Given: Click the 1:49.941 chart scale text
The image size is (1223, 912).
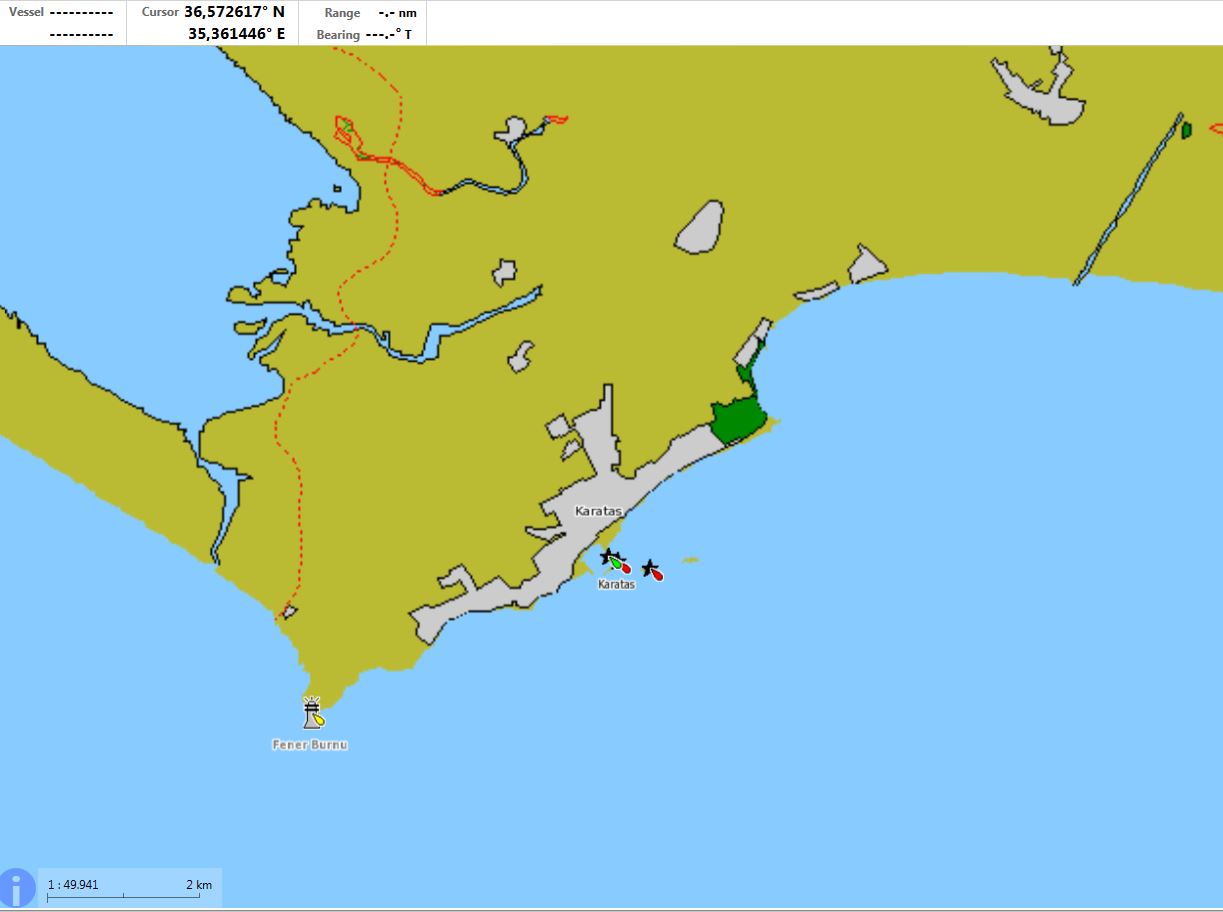Looking at the screenshot, I should pyautogui.click(x=73, y=885).
